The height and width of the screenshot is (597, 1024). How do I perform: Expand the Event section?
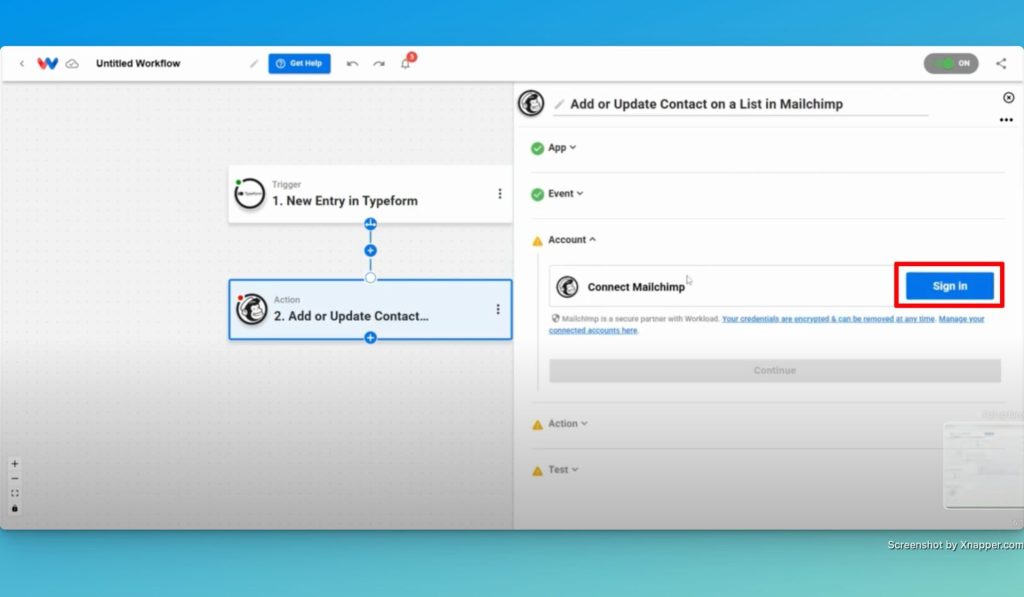tap(566, 193)
